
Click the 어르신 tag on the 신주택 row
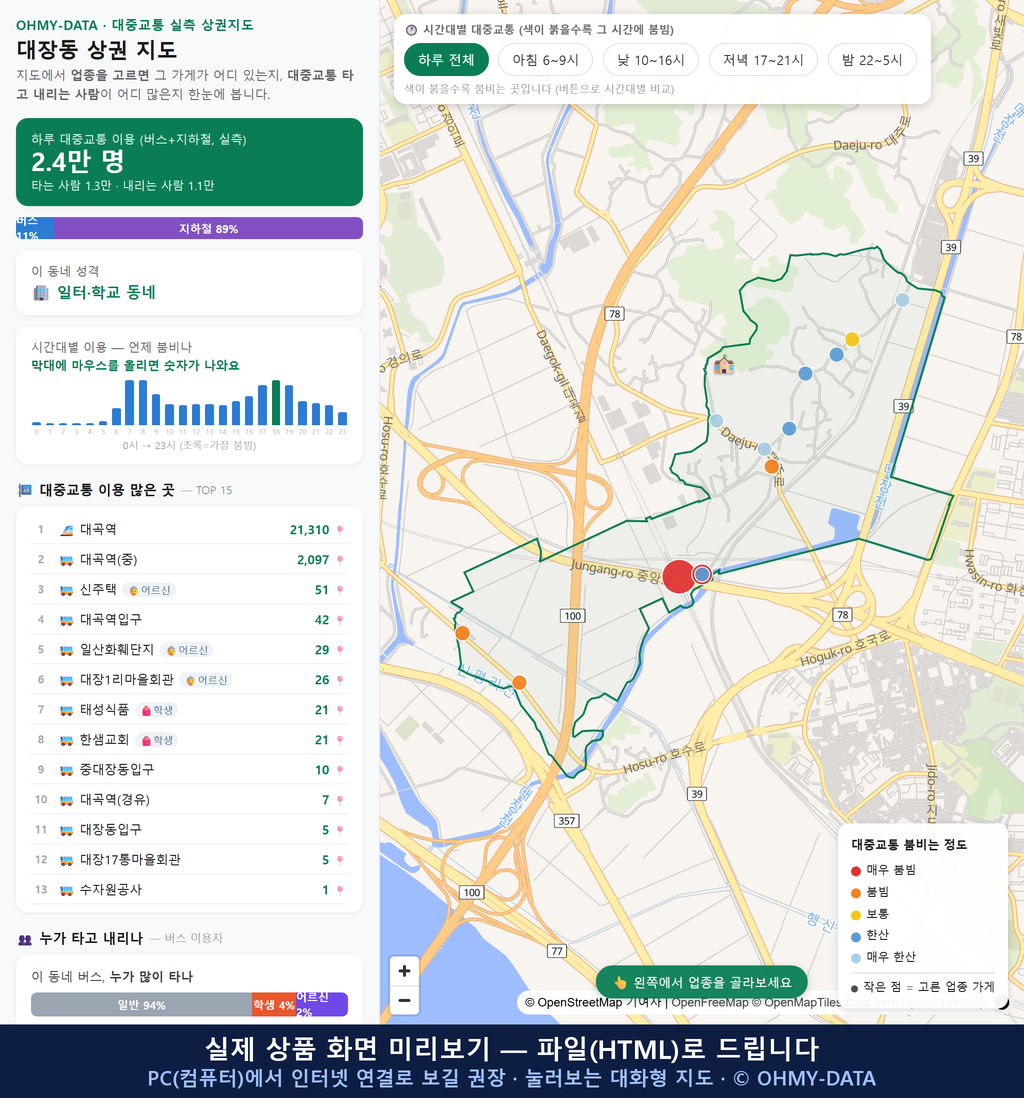click(149, 590)
